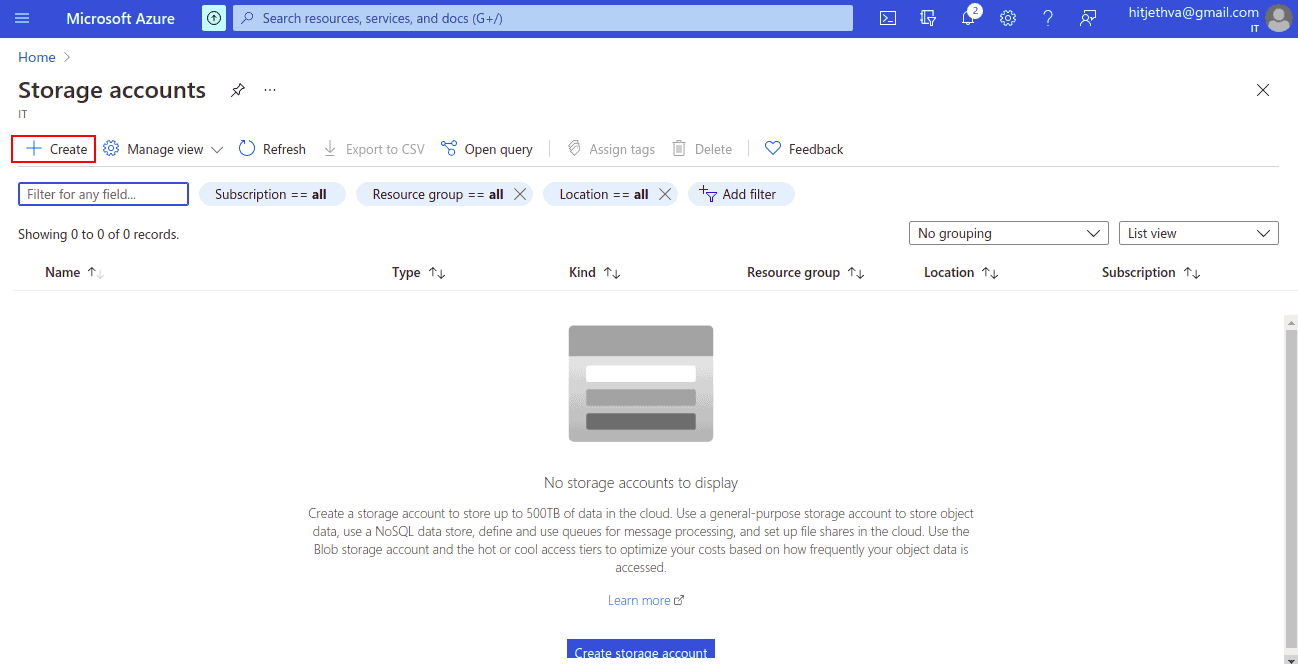Viewport: 1298px width, 664px height.
Task: Open the Subscription == all filter
Action: [271, 194]
